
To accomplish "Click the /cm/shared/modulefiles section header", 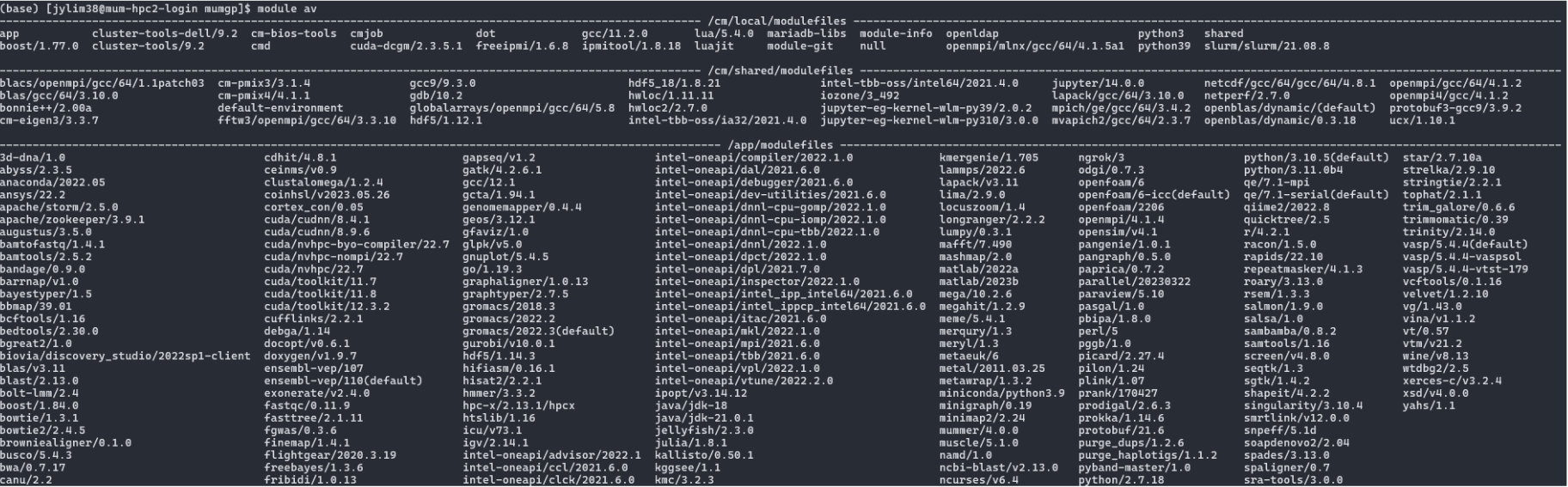I will click(x=781, y=70).
